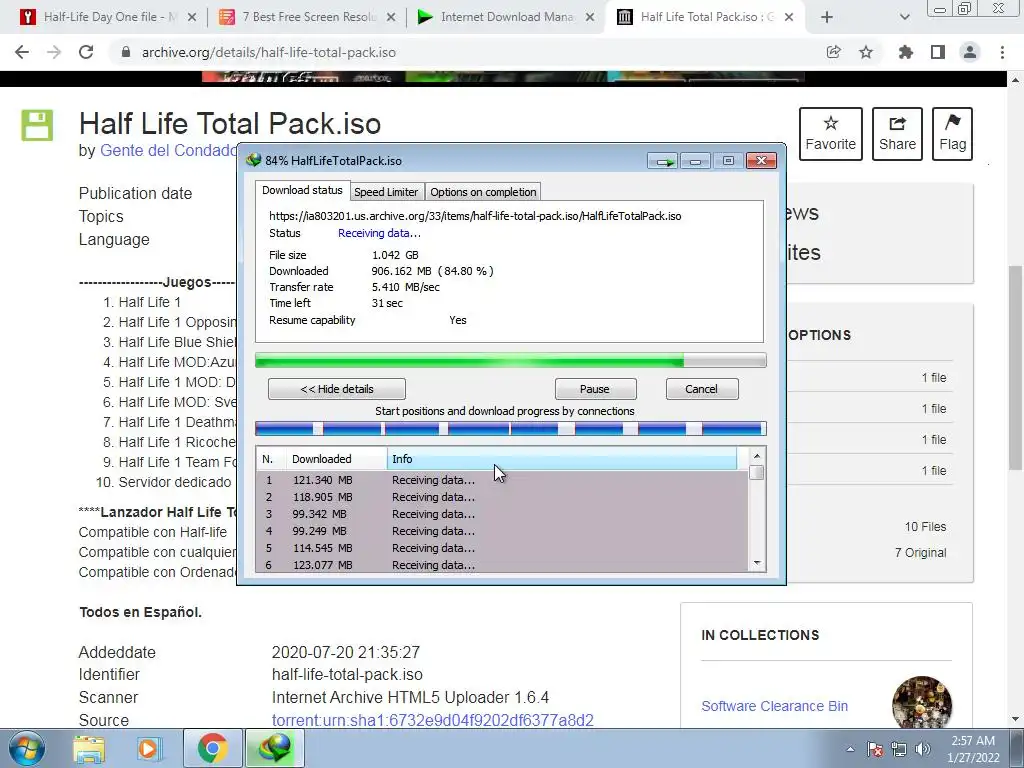Click the Info column header
The width and height of the screenshot is (1024, 768).
click(x=562, y=459)
